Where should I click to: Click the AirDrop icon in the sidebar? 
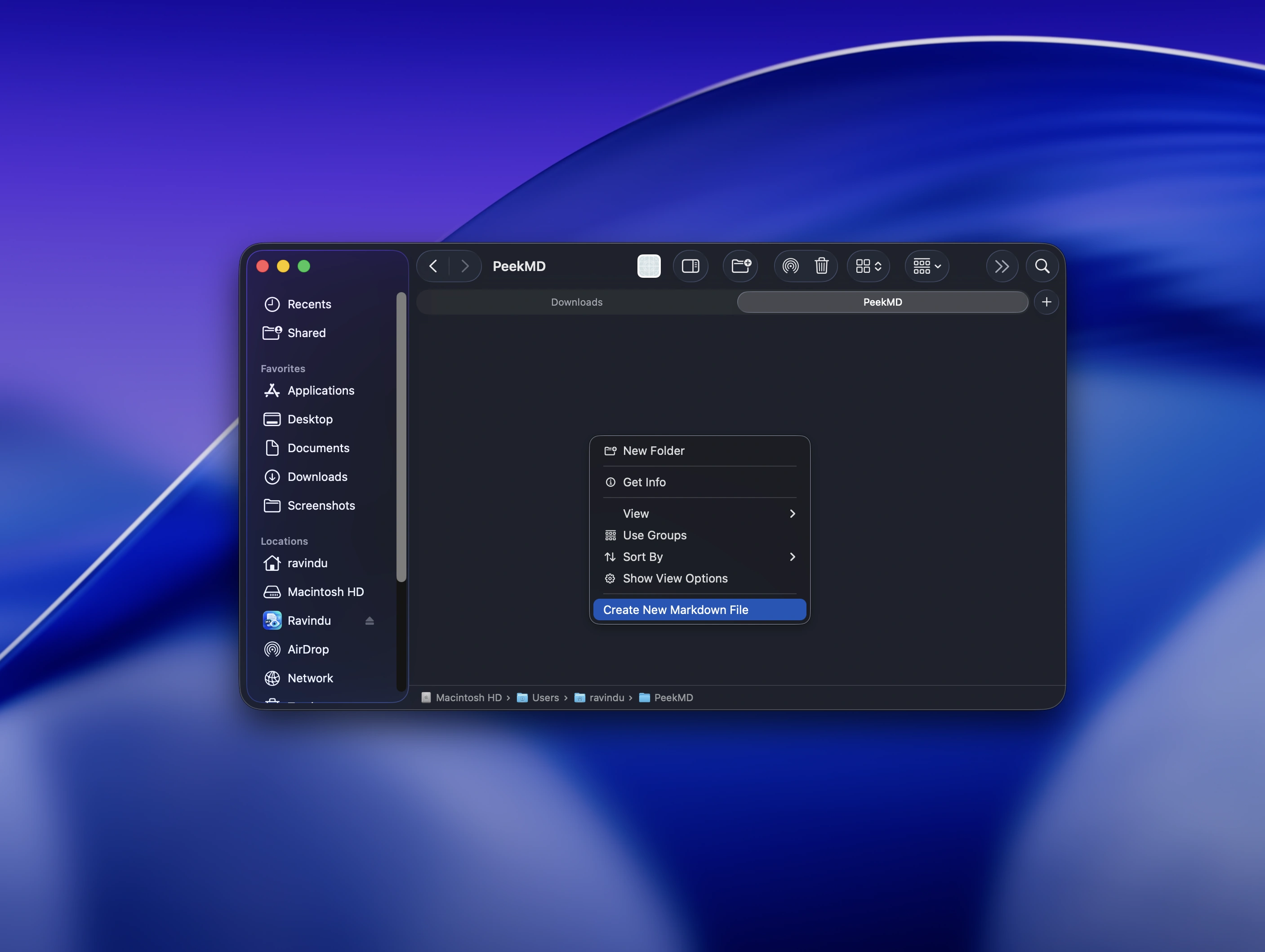tap(272, 649)
